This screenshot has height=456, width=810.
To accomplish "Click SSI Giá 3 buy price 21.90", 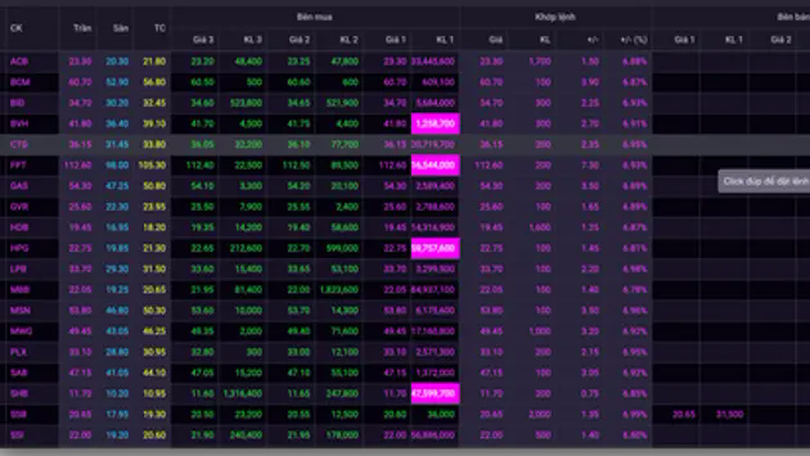I will pos(202,435).
